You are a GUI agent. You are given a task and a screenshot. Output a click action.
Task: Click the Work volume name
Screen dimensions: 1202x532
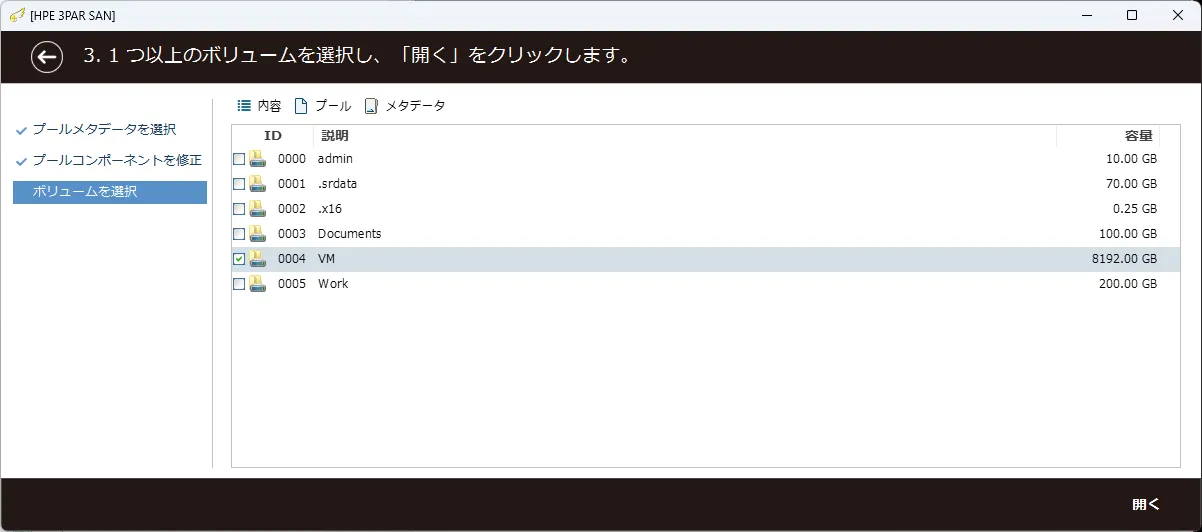333,284
